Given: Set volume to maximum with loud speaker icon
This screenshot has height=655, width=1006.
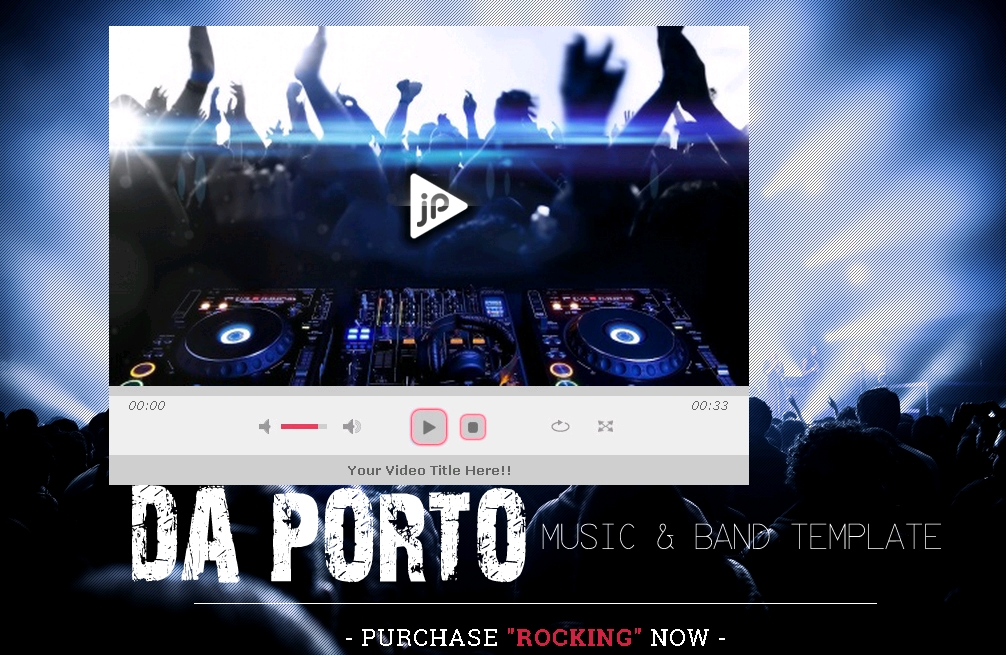Looking at the screenshot, I should (352, 427).
